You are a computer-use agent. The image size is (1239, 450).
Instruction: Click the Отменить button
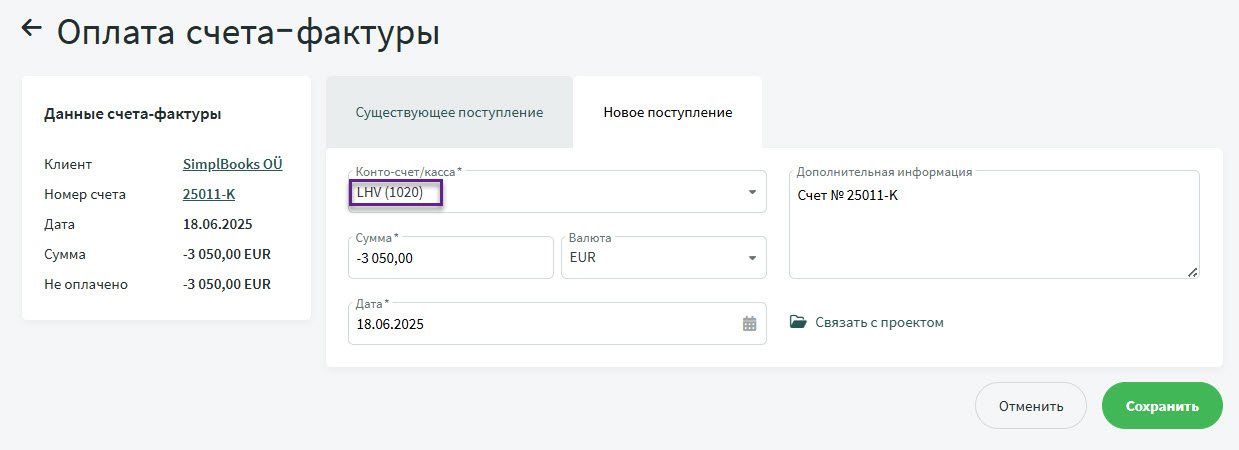(x=1030, y=406)
